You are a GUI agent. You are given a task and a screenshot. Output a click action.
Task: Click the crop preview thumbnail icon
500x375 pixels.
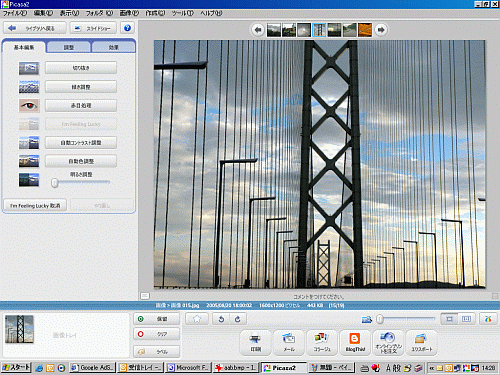[29, 68]
